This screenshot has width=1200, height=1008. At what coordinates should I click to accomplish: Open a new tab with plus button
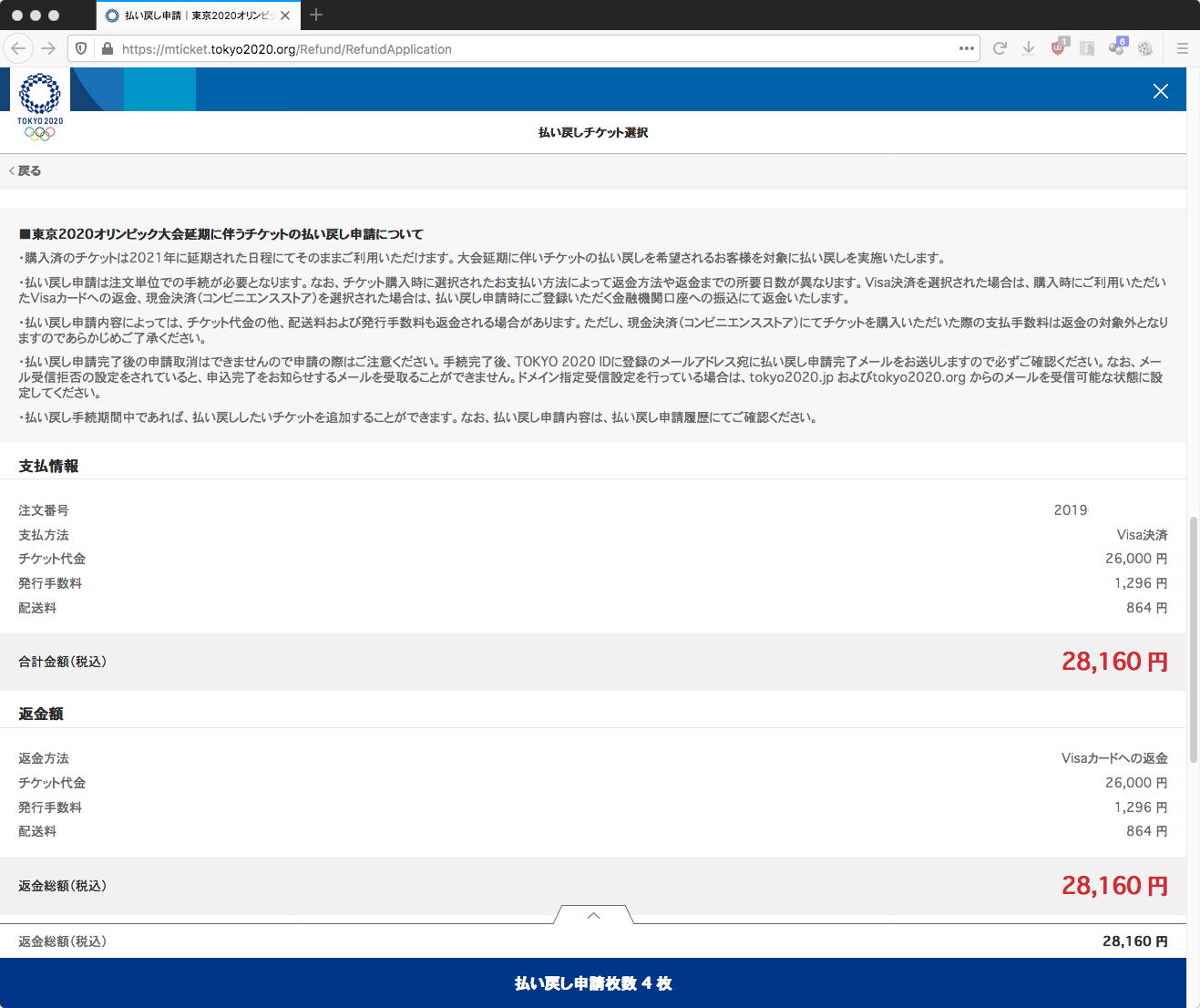coord(316,15)
